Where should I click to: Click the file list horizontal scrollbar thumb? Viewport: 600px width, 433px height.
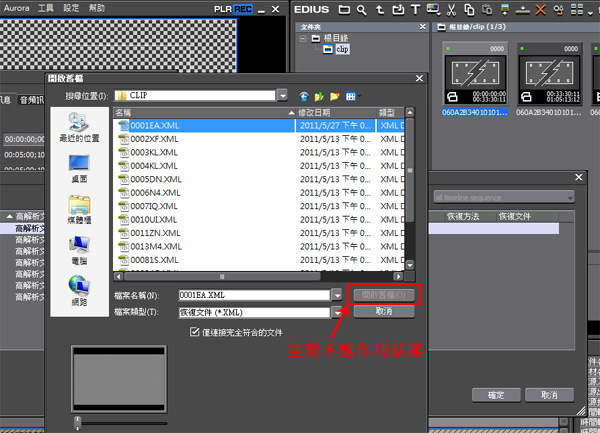[222, 276]
